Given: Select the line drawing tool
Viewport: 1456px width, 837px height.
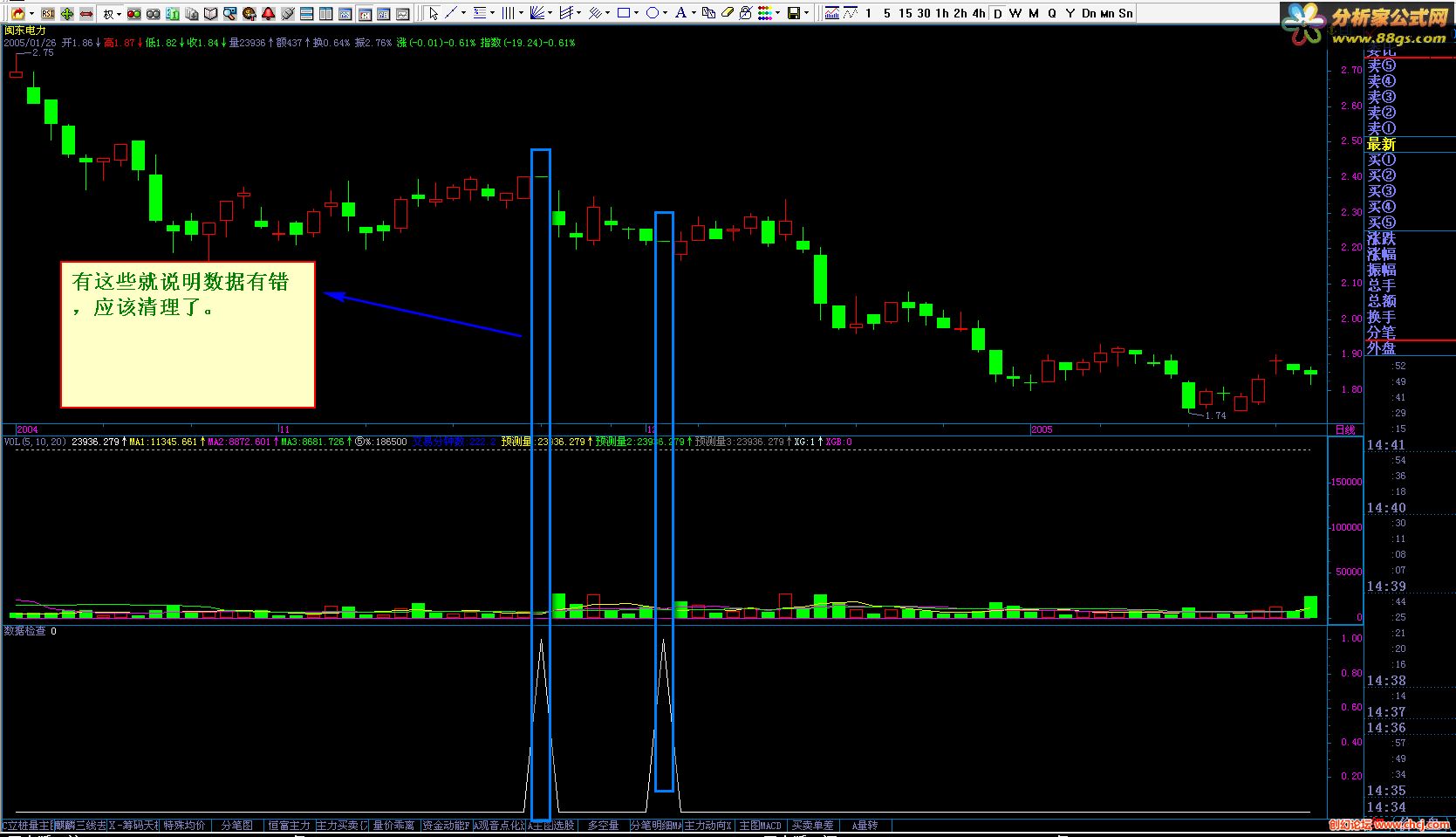Looking at the screenshot, I should 452,14.
